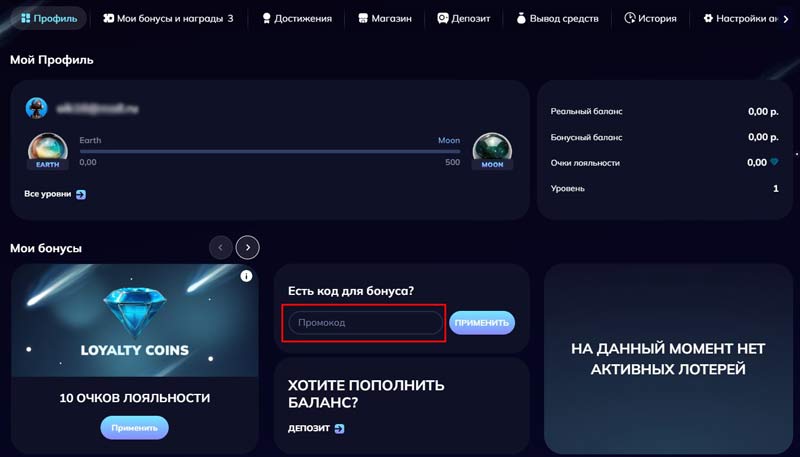Click the no active lotteries banner
This screenshot has width=800, height=457.
click(x=668, y=359)
